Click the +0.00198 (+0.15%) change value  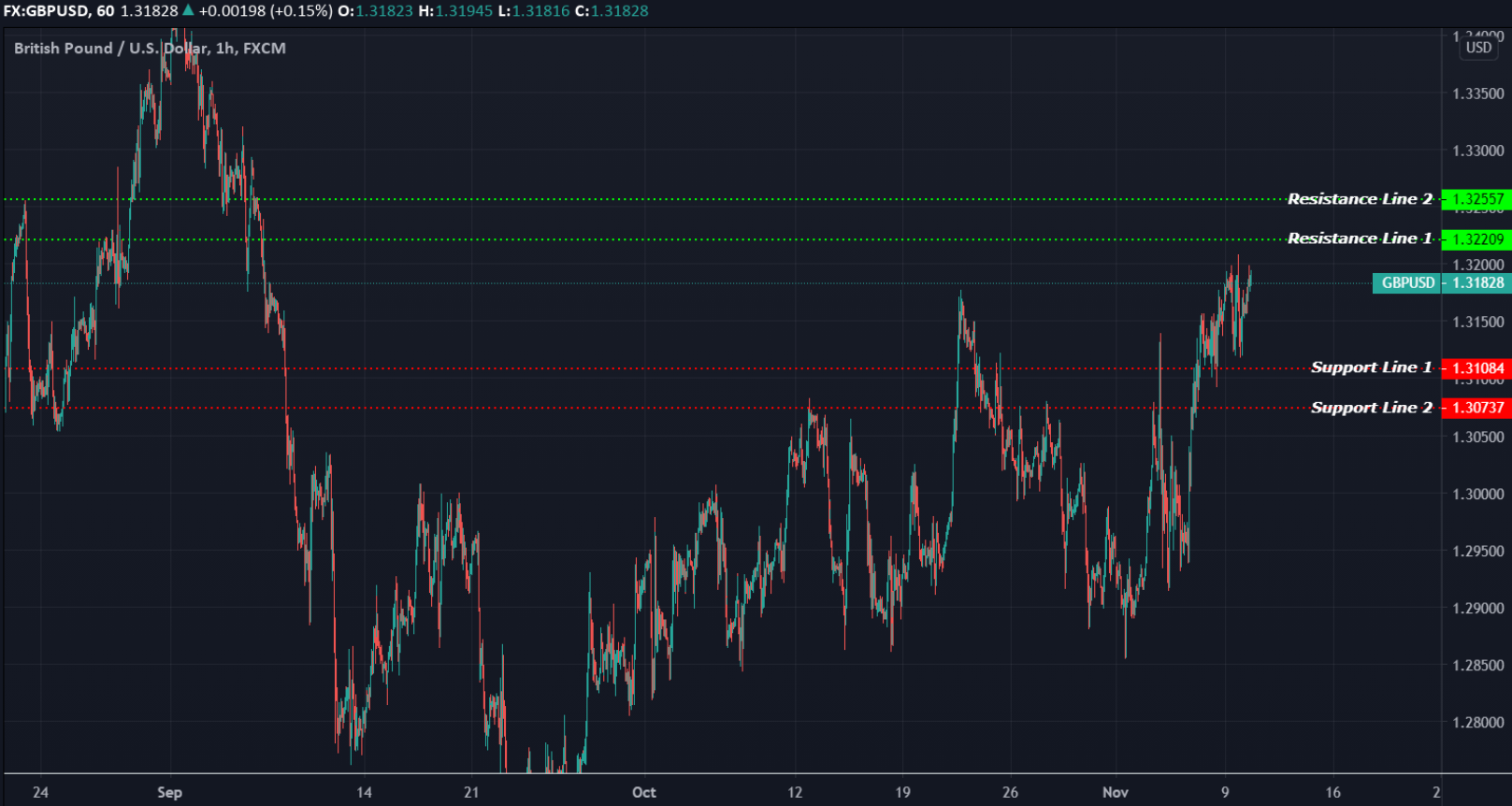click(x=266, y=11)
